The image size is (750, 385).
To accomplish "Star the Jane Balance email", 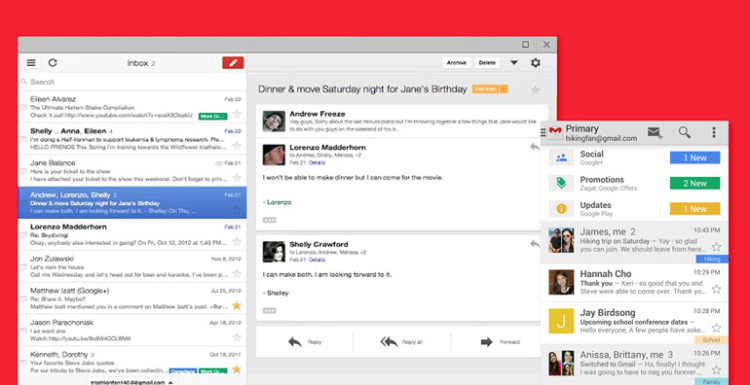I will (236, 177).
